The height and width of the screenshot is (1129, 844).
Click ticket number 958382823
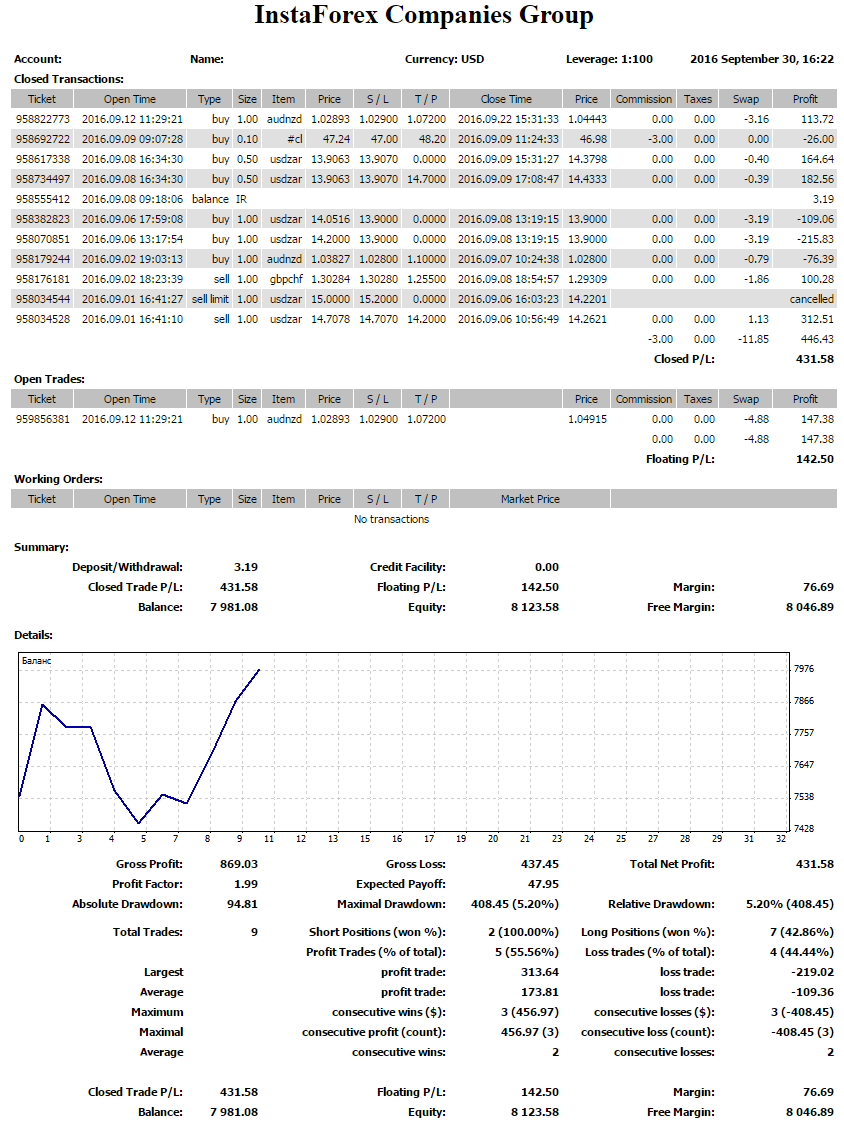coord(42,219)
